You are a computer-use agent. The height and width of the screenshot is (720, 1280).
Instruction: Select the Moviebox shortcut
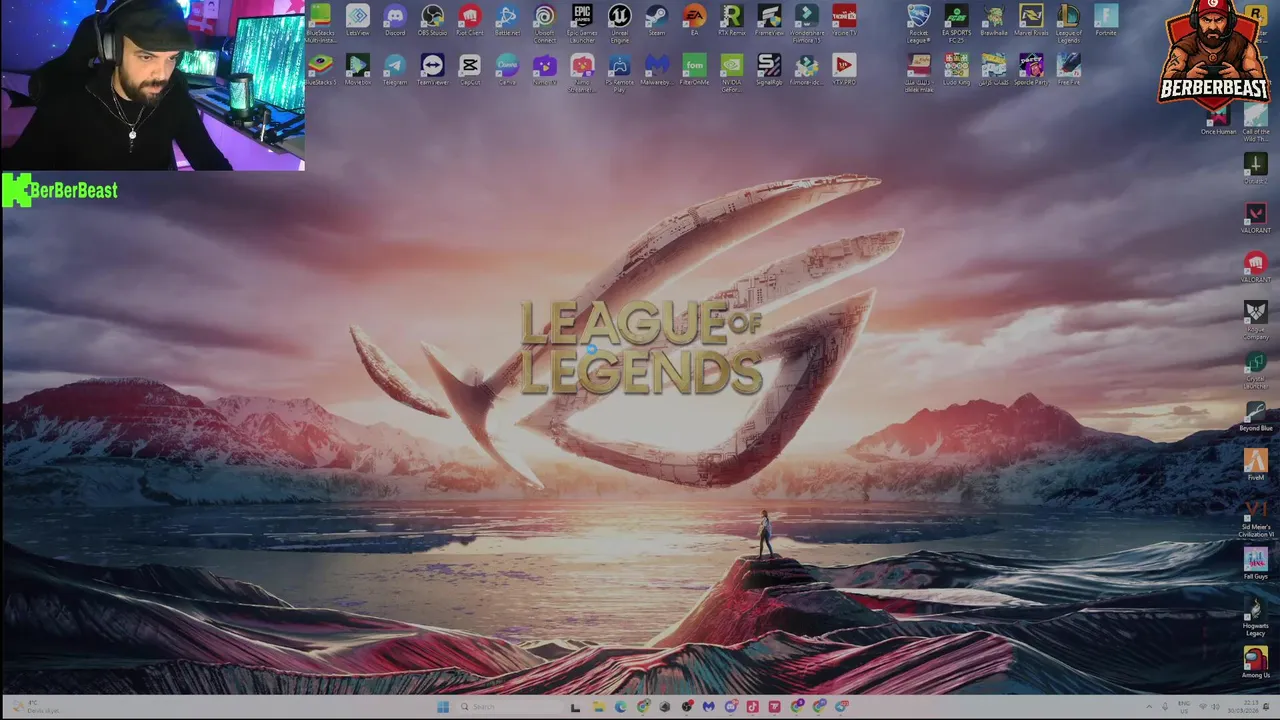point(357,69)
